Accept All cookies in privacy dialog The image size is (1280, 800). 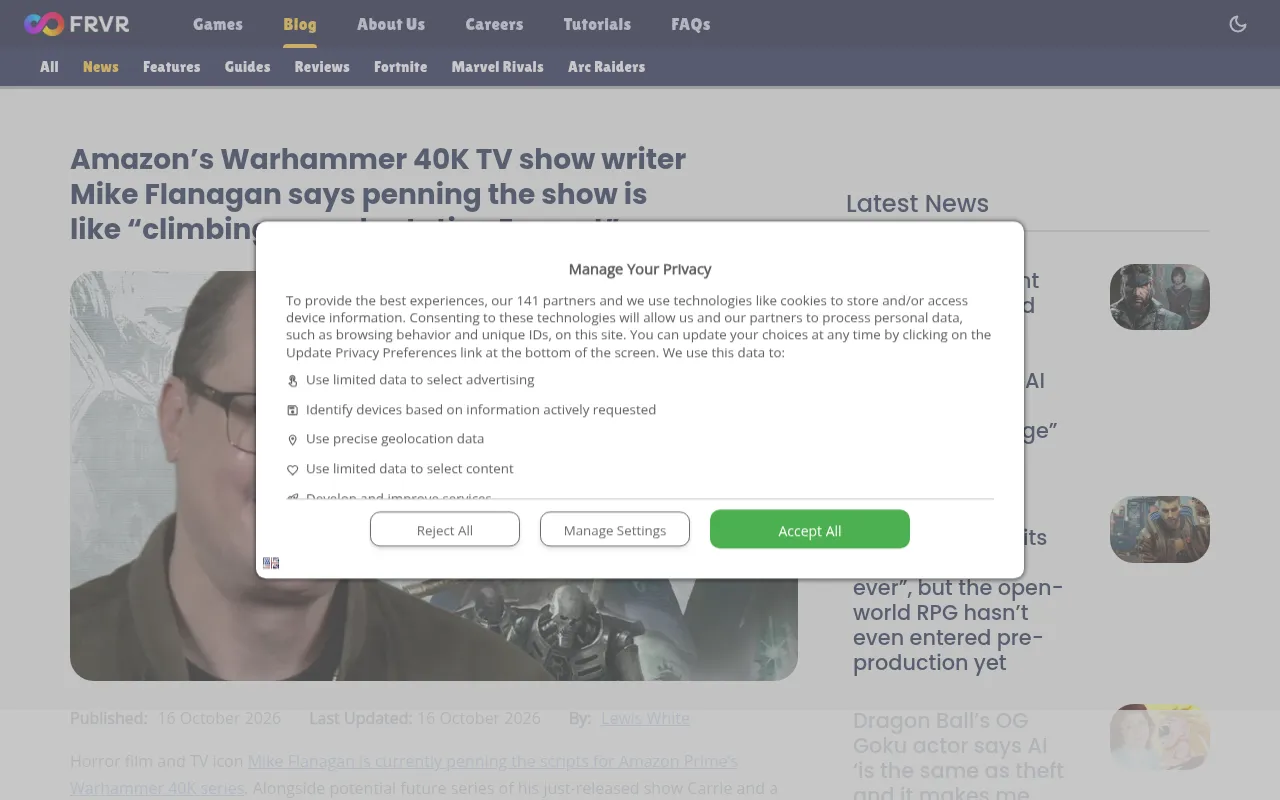(x=810, y=529)
